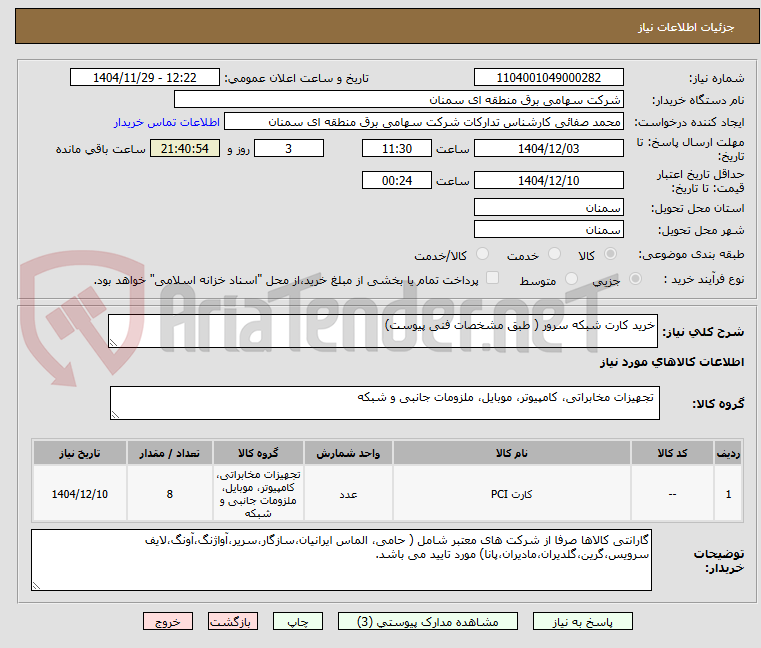Screen dimensions: 761x648
Task: Select the خدمت radio button
Action: click(x=554, y=254)
